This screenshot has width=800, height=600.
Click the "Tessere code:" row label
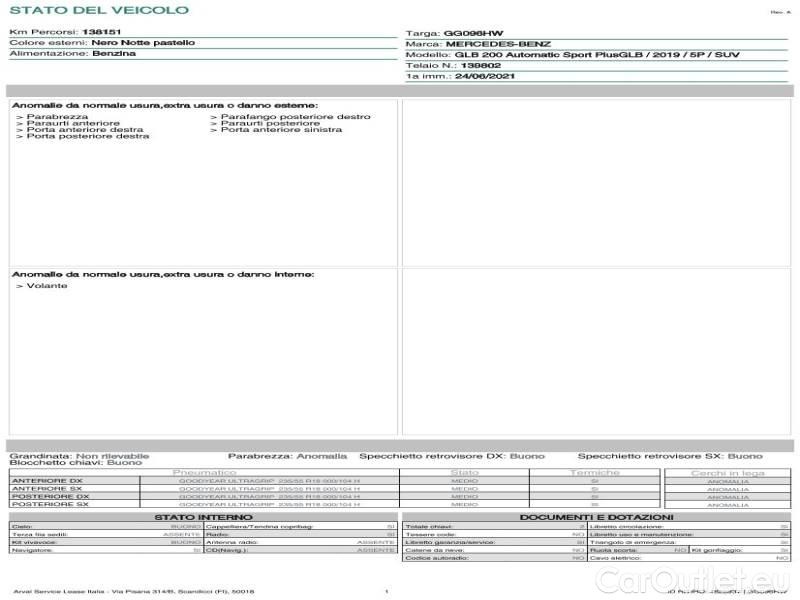pos(430,535)
